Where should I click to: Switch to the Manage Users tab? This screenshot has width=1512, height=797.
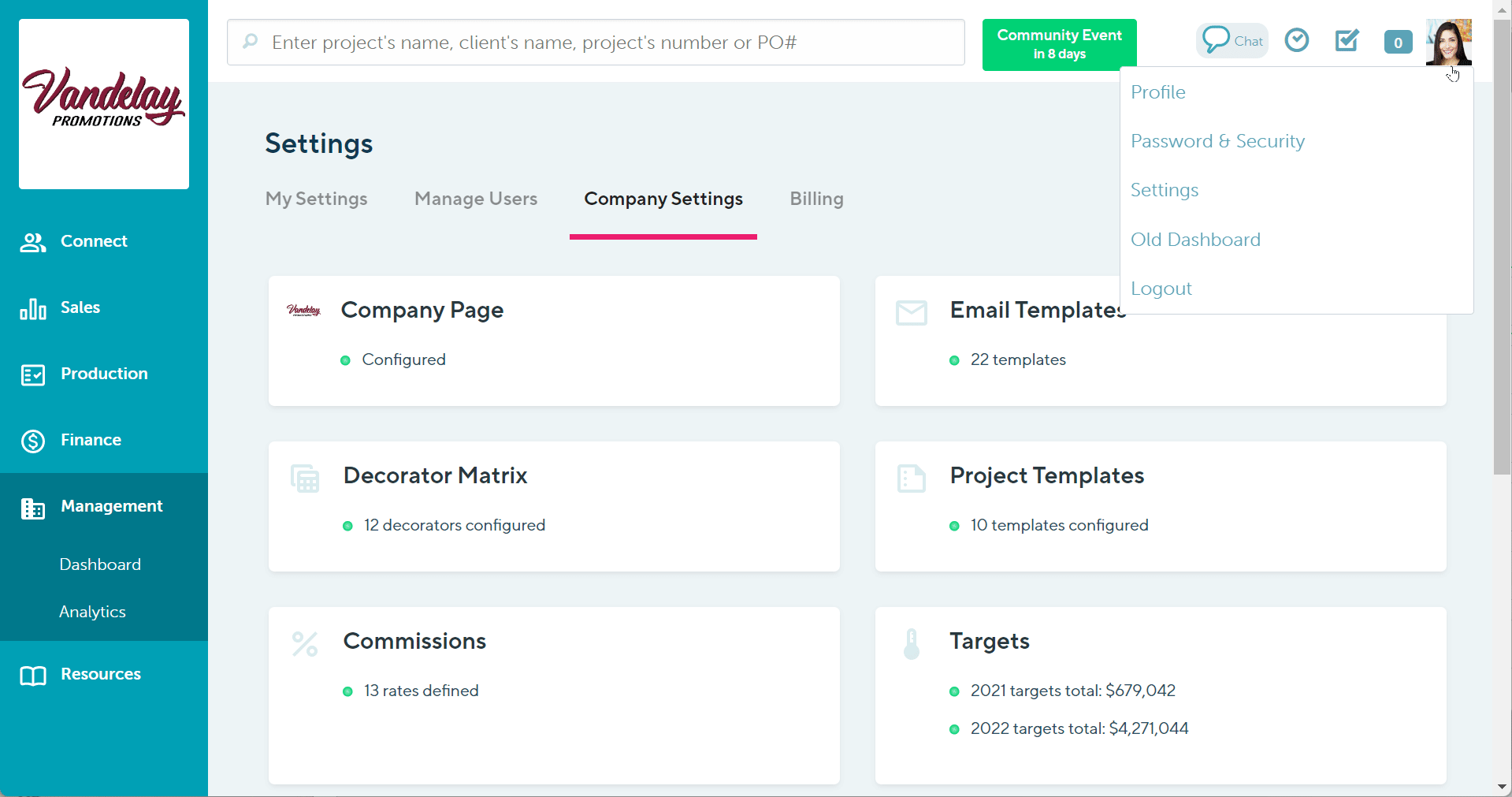click(x=476, y=199)
